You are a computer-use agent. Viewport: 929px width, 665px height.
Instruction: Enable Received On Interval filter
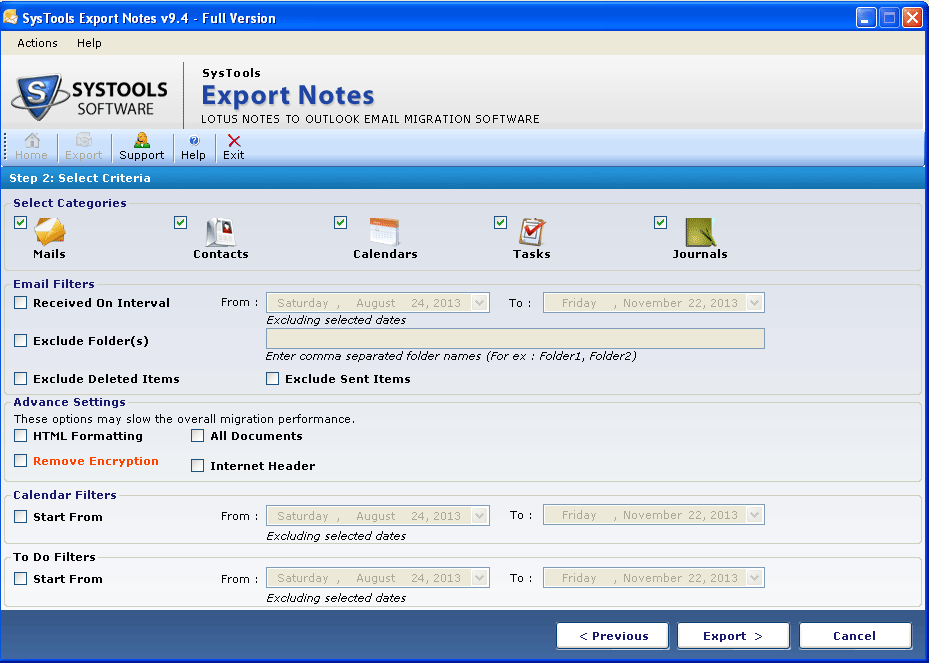21,303
